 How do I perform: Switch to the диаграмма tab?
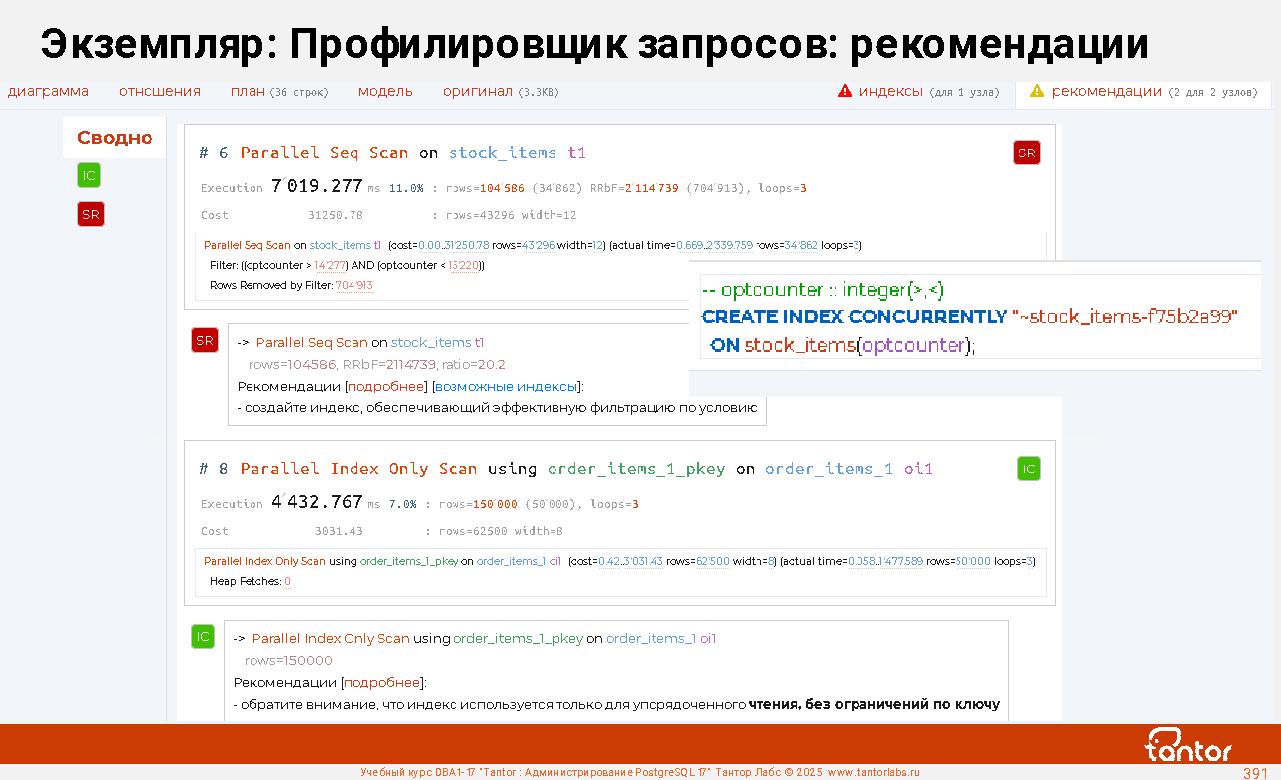point(48,91)
